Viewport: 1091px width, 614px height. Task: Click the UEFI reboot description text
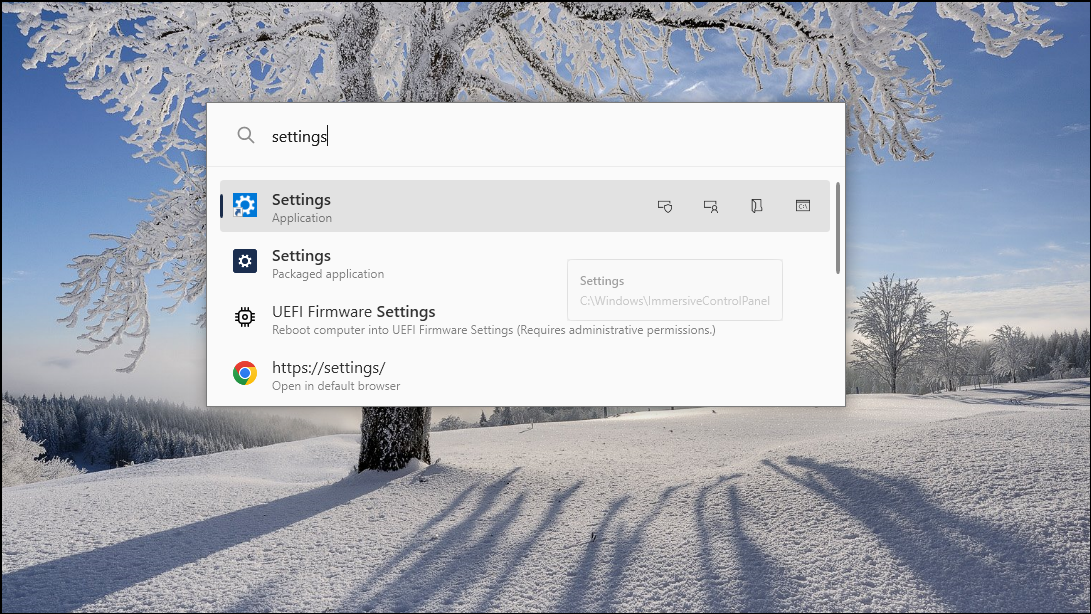[x=492, y=329]
